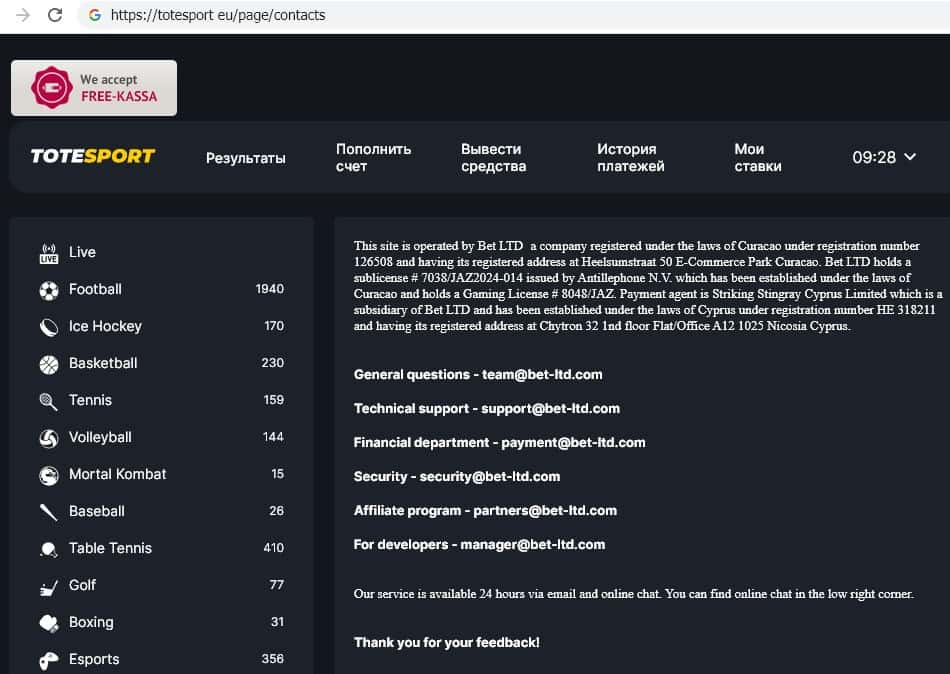This screenshot has width=950, height=674.
Task: Click the Volleyball count 144
Action: pyautogui.click(x=273, y=437)
